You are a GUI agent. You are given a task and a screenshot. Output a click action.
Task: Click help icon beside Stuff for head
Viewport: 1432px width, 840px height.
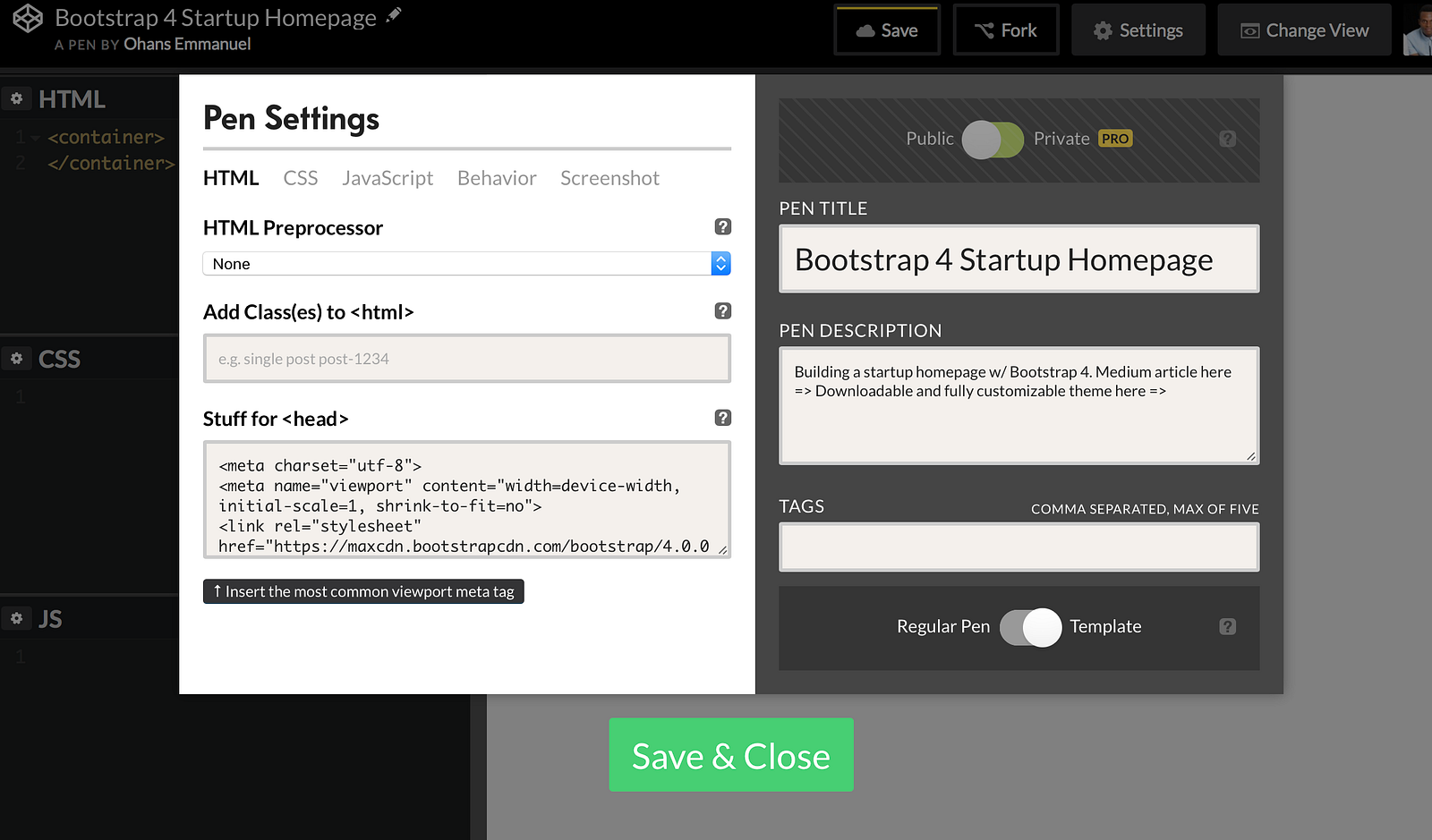723,418
